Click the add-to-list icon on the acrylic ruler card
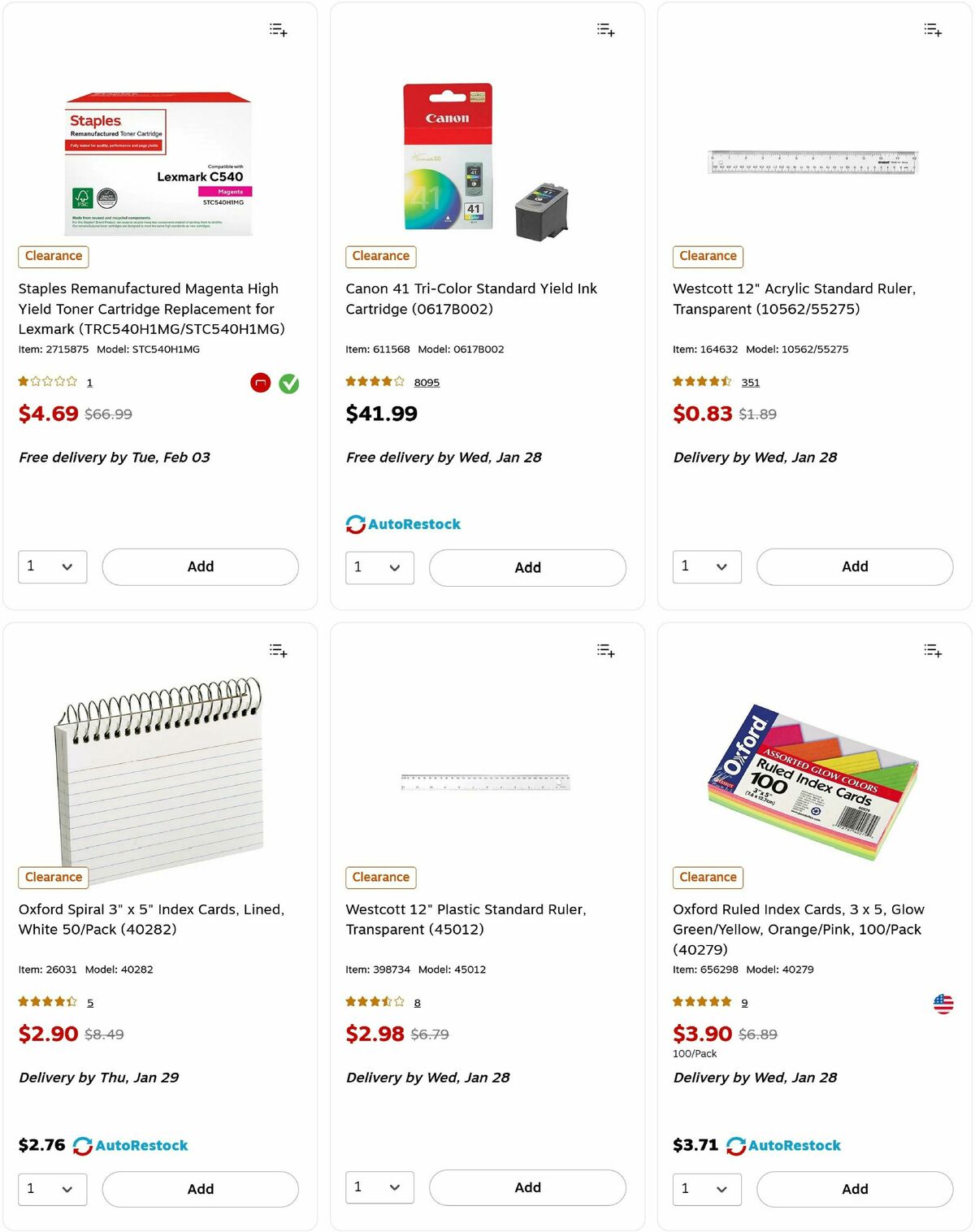Screen dimensions: 975x1232 click(x=933, y=29)
